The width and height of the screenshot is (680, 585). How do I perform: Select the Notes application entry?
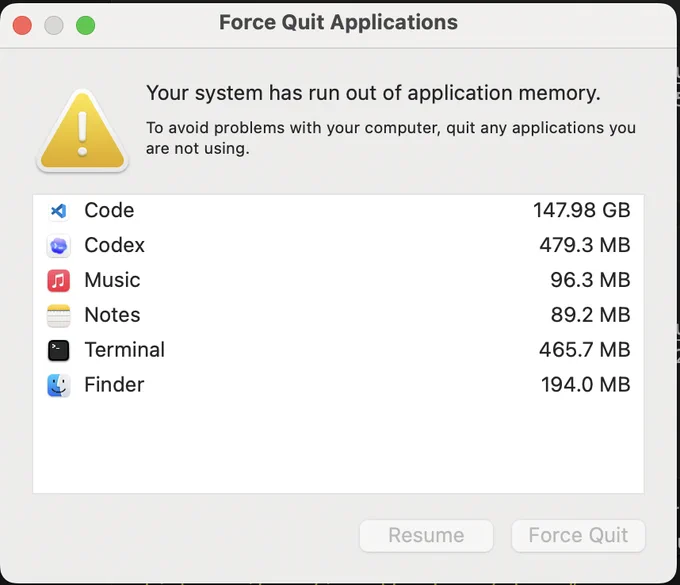click(x=338, y=315)
